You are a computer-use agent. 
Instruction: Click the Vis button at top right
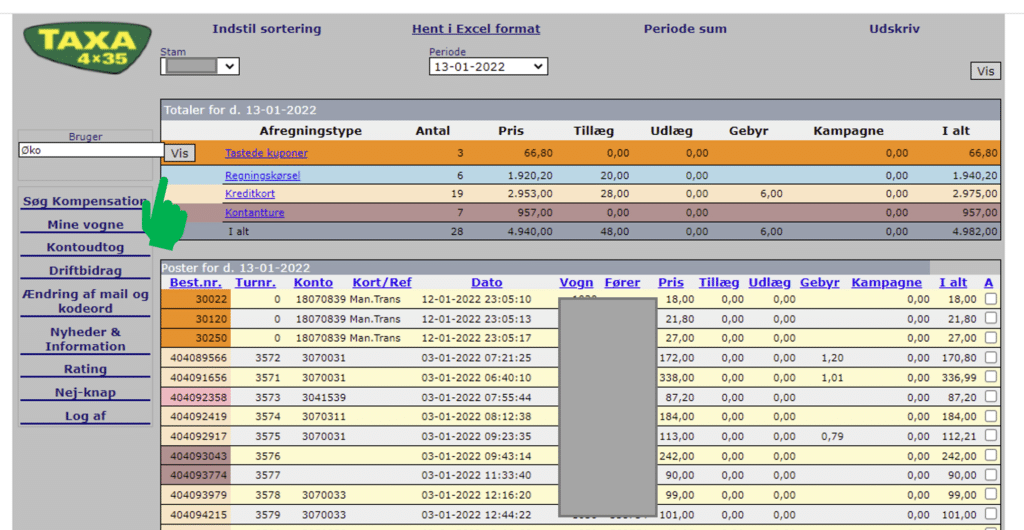985,71
